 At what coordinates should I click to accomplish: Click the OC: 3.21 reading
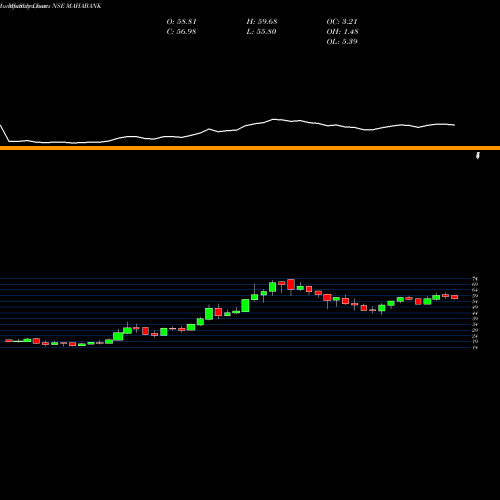click(x=342, y=22)
